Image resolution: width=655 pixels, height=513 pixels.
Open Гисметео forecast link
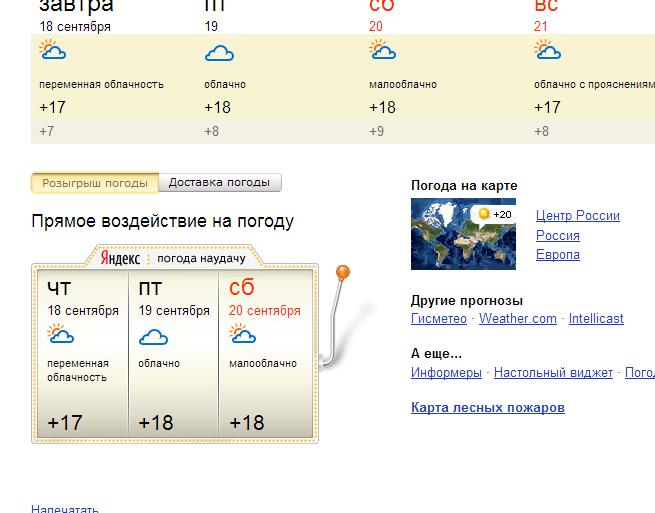439,318
